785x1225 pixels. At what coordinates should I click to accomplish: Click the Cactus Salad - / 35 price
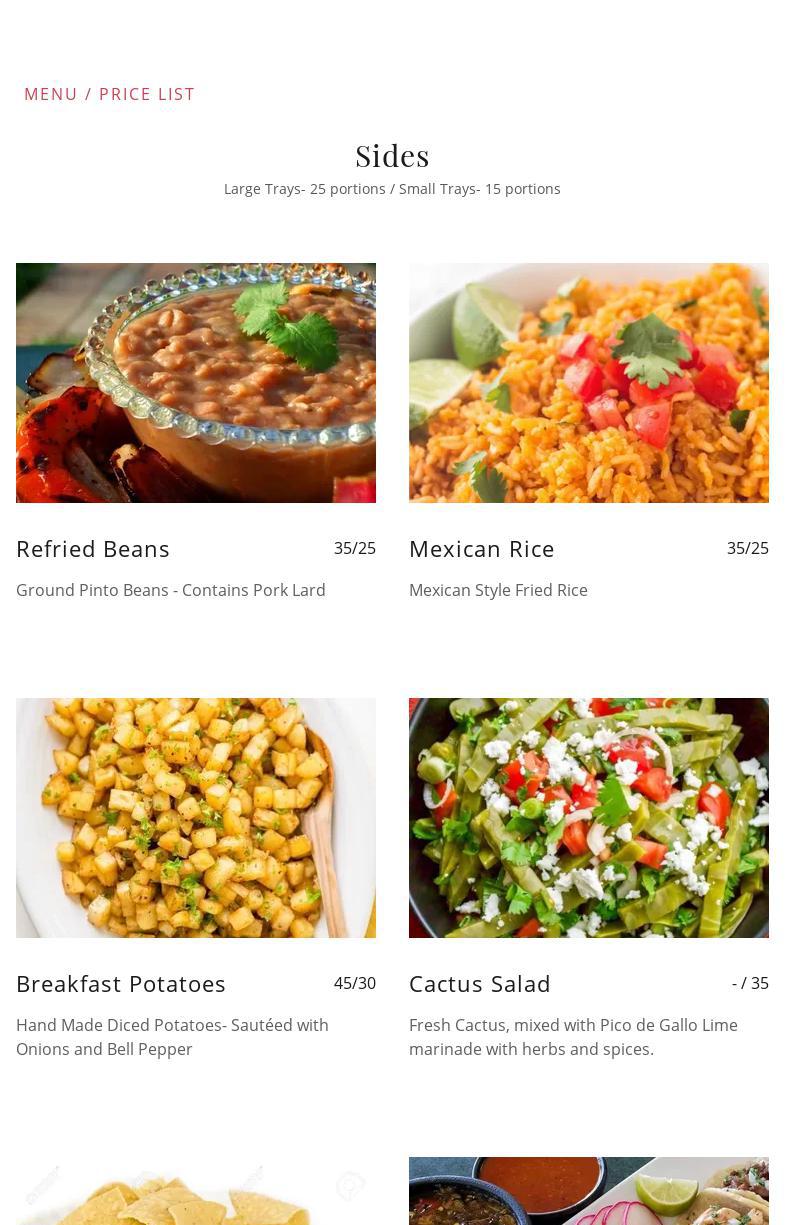point(750,983)
